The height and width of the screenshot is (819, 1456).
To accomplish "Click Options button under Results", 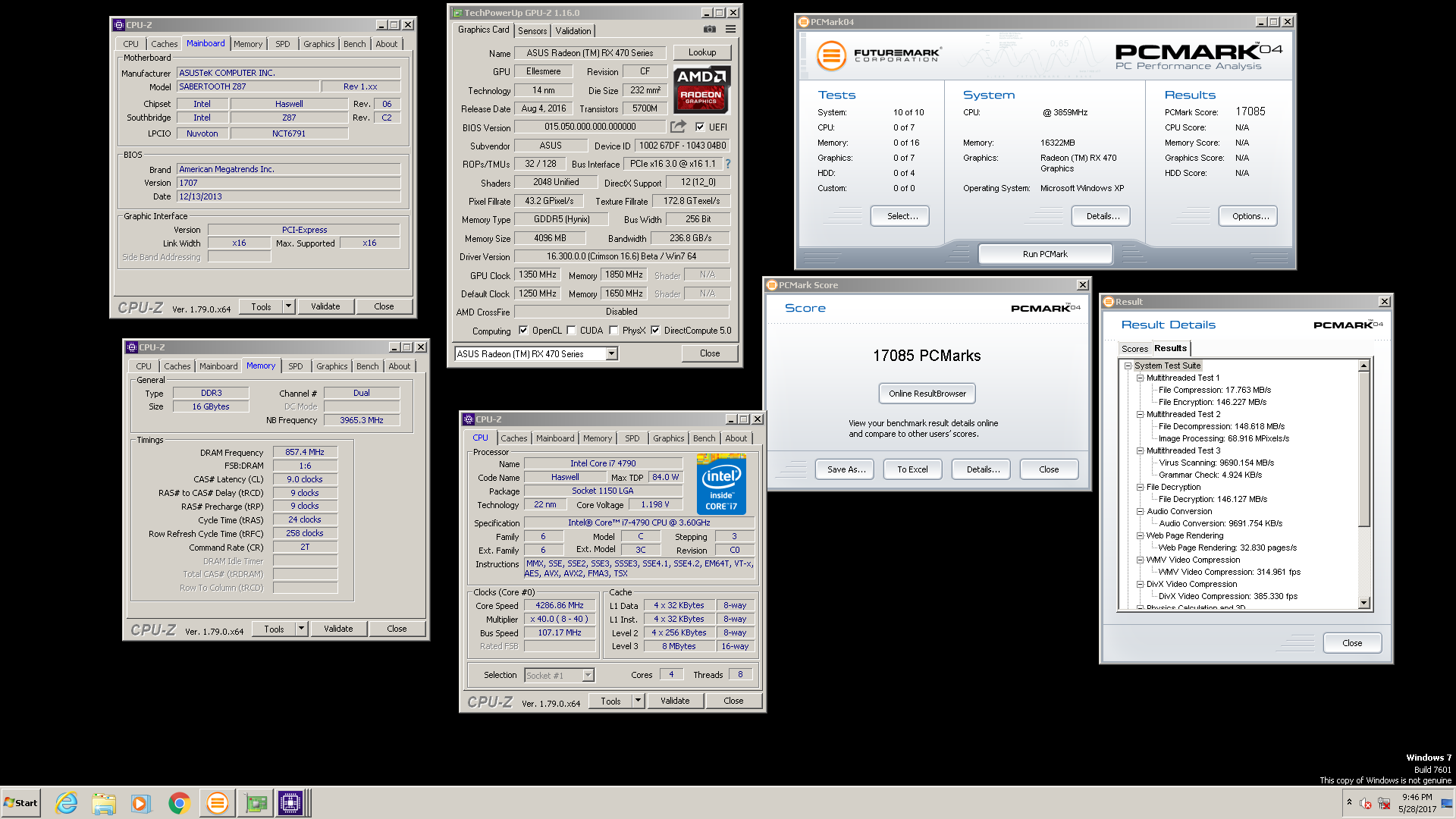I will click(x=1250, y=216).
